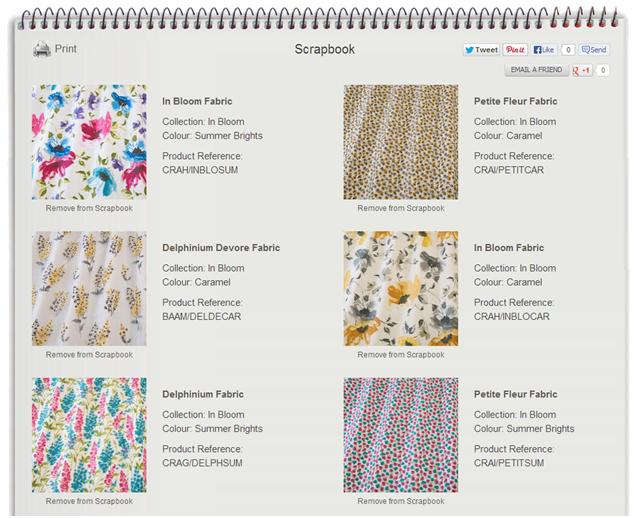Share the page with the Tweet button
This screenshot has height=518, width=637.
[x=481, y=50]
